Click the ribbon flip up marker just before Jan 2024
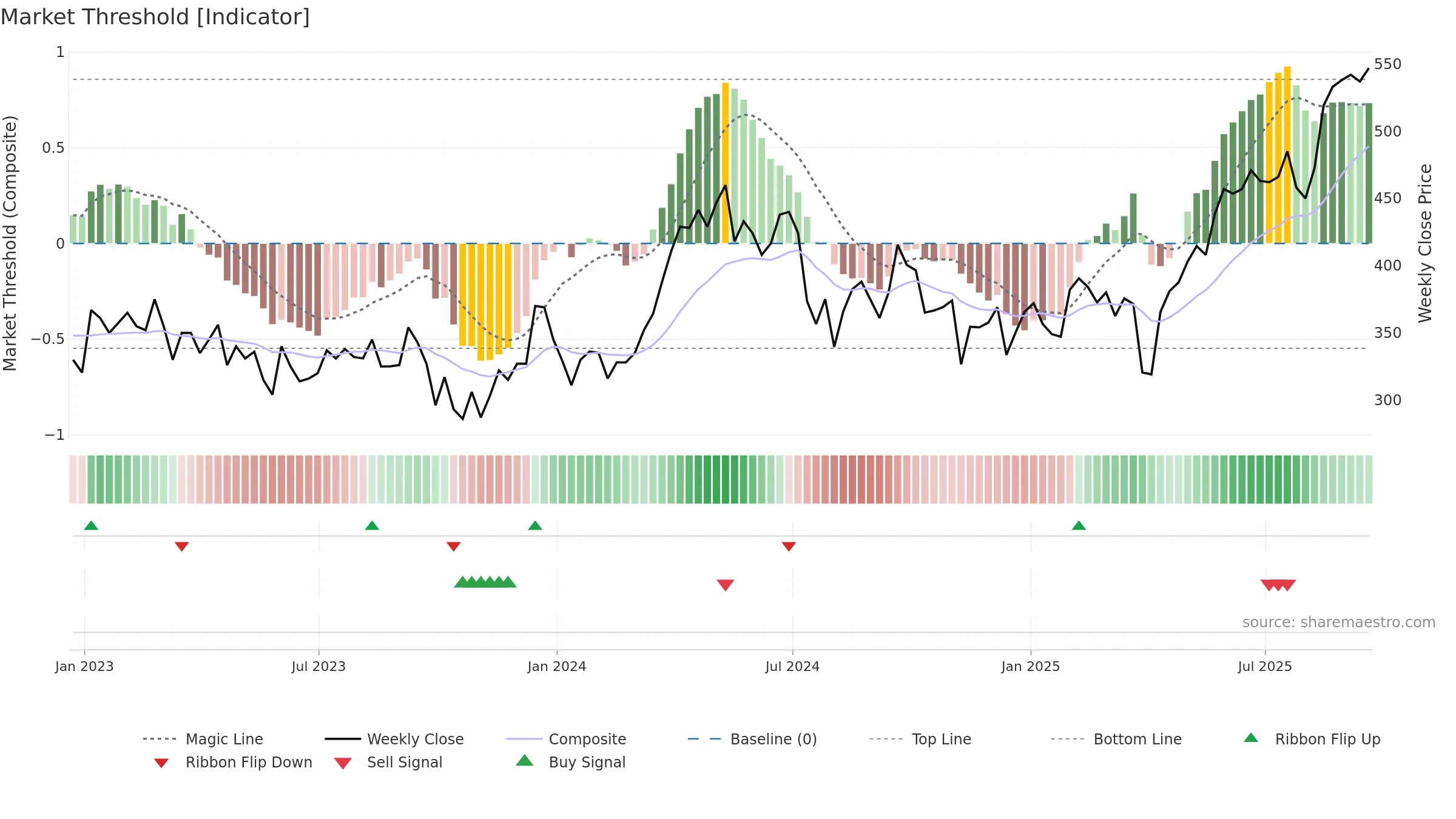Viewport: 1456px width, 819px height. pyautogui.click(x=535, y=525)
